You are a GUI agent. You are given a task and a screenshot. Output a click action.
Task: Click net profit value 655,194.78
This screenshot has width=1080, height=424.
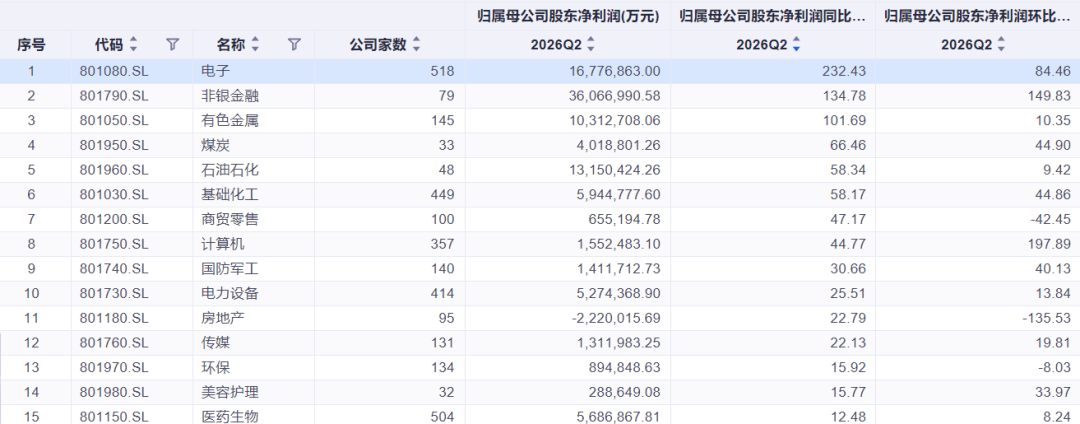coord(623,220)
